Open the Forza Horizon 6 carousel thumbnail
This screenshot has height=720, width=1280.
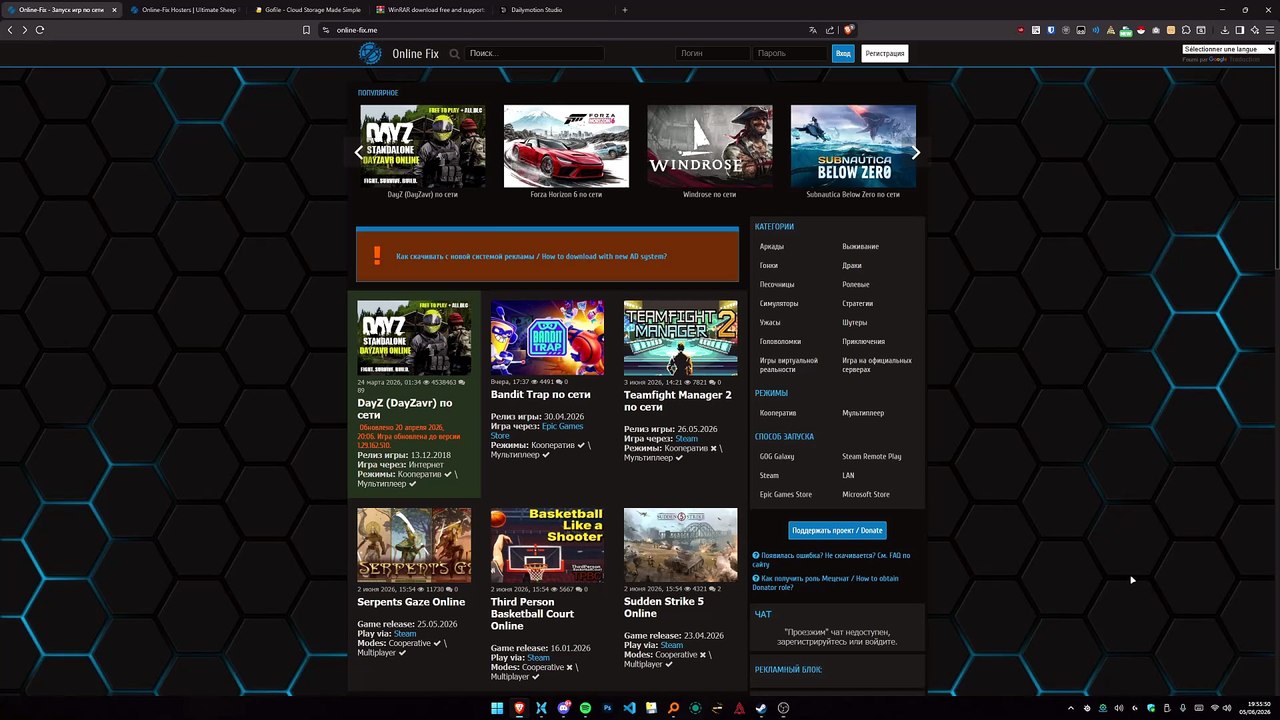point(566,146)
